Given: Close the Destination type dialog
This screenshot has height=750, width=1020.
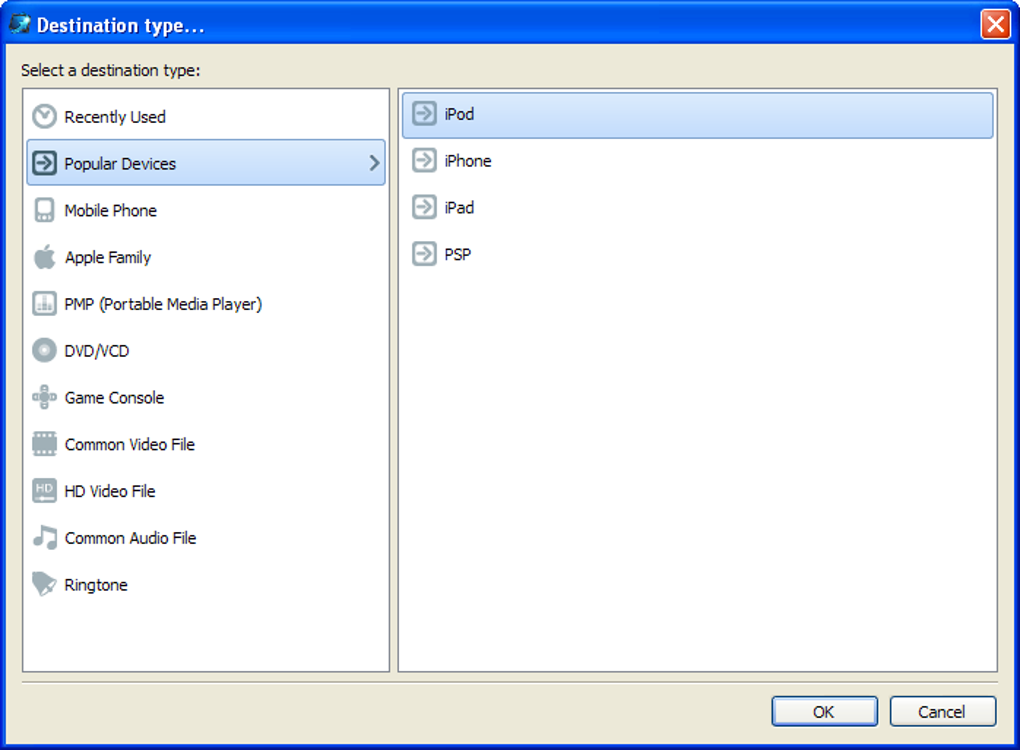Looking at the screenshot, I should click(x=995, y=25).
